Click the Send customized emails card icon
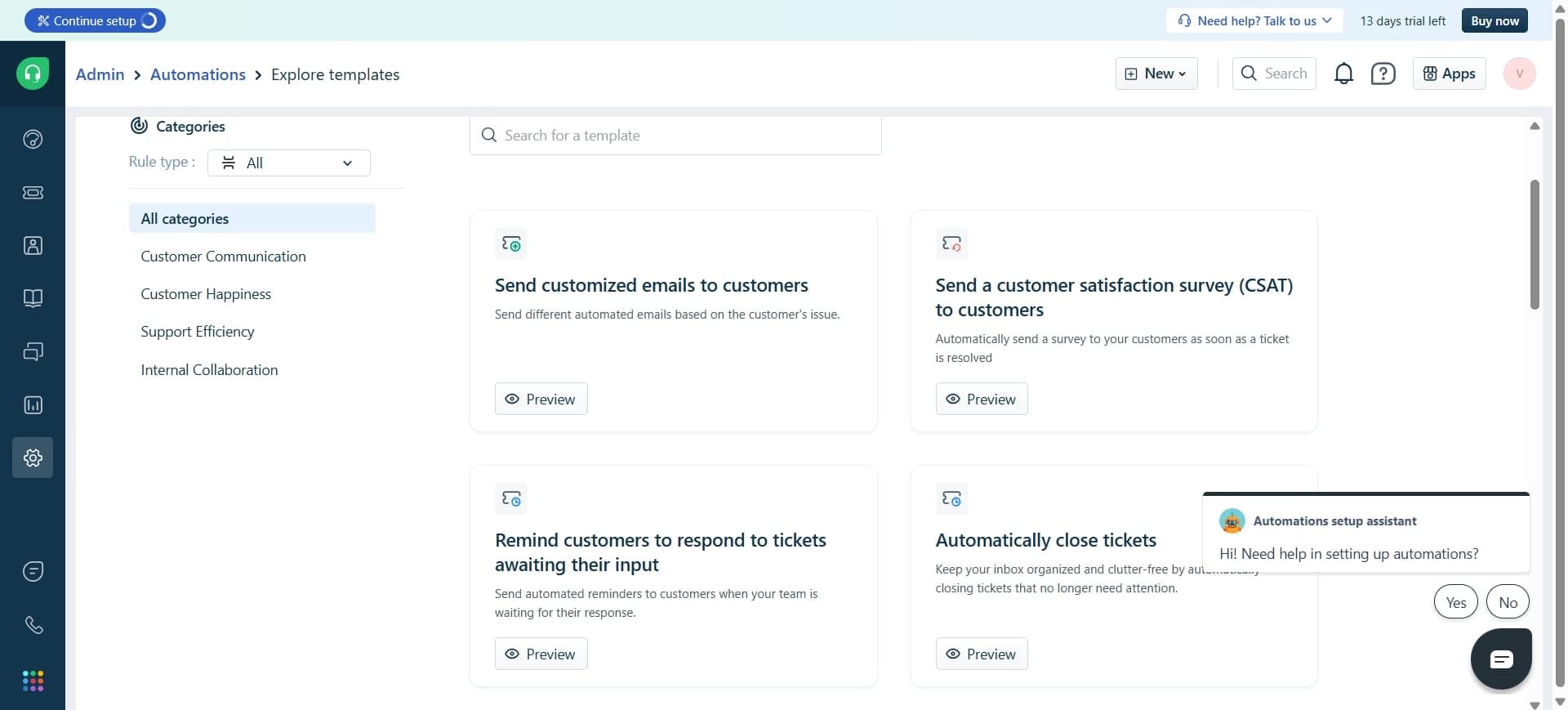Image resolution: width=1568 pixels, height=710 pixels. point(511,243)
